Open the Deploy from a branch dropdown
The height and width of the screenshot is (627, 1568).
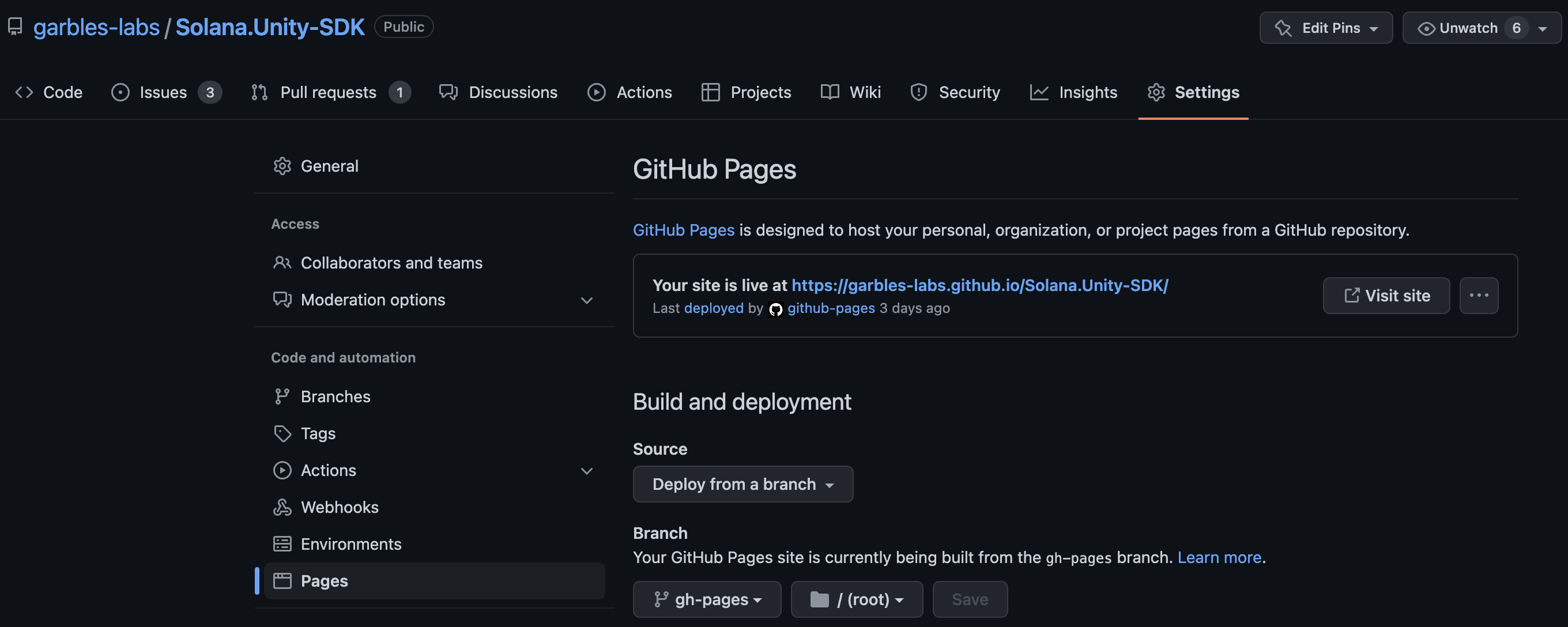tap(742, 484)
